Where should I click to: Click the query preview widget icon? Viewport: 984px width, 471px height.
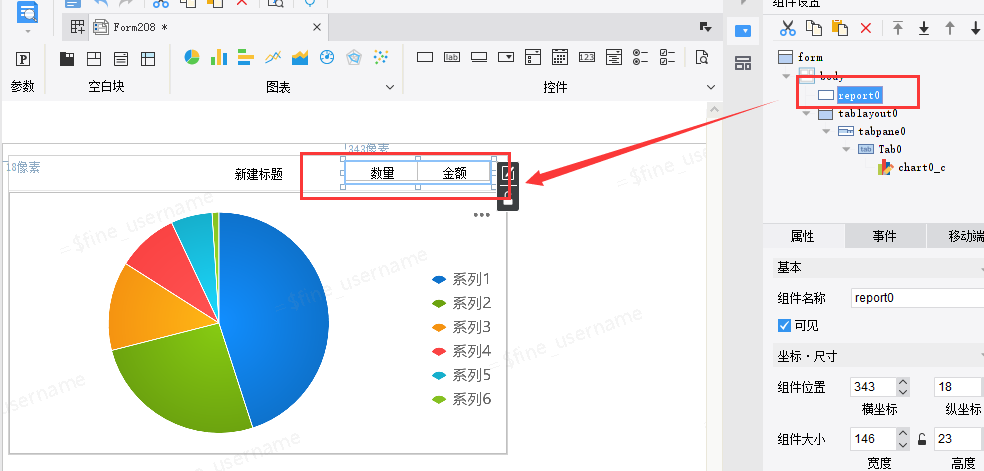[x=702, y=57]
